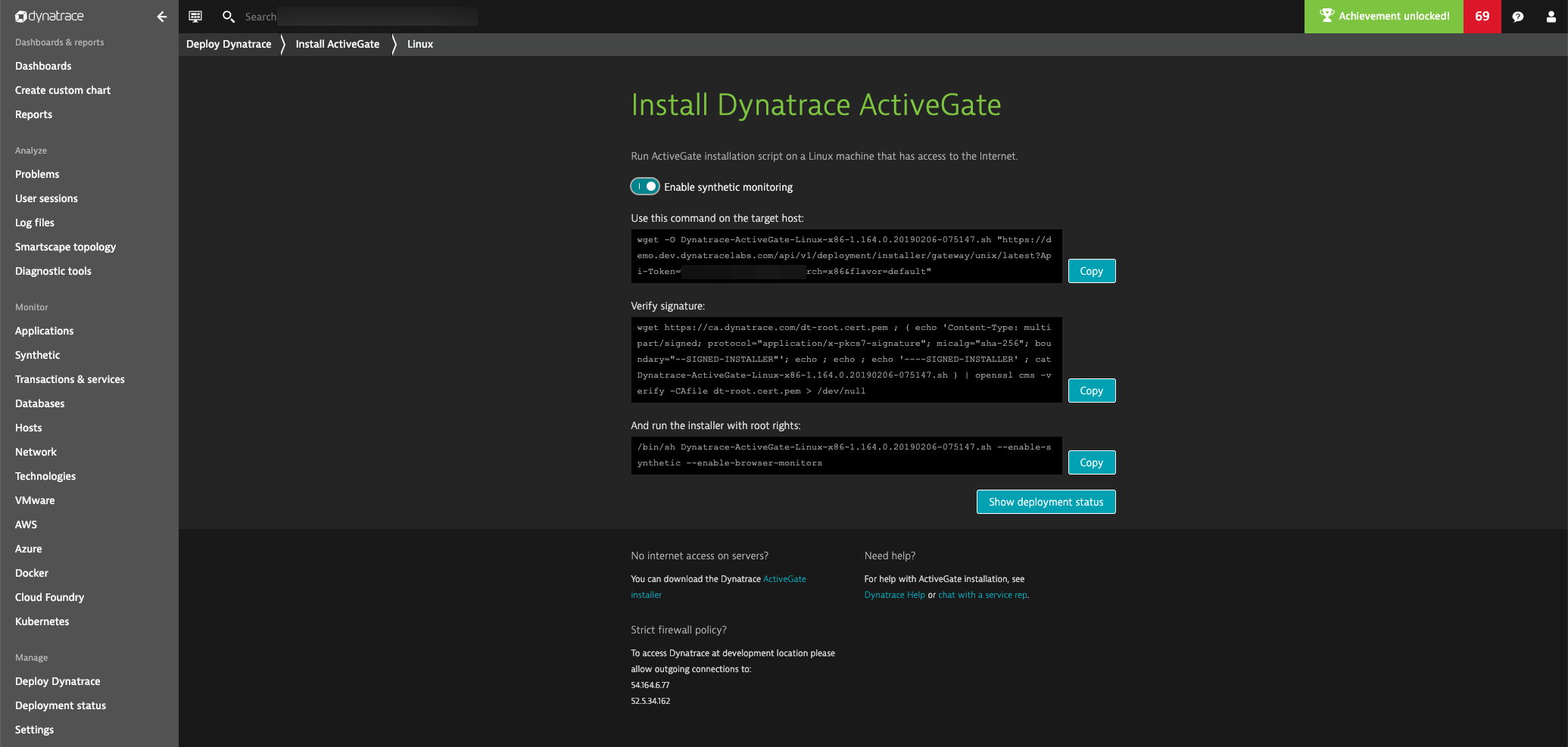Screen dimensions: 1568x747
Task: Open the Dynatrace Help link
Action: pyautogui.click(x=894, y=595)
